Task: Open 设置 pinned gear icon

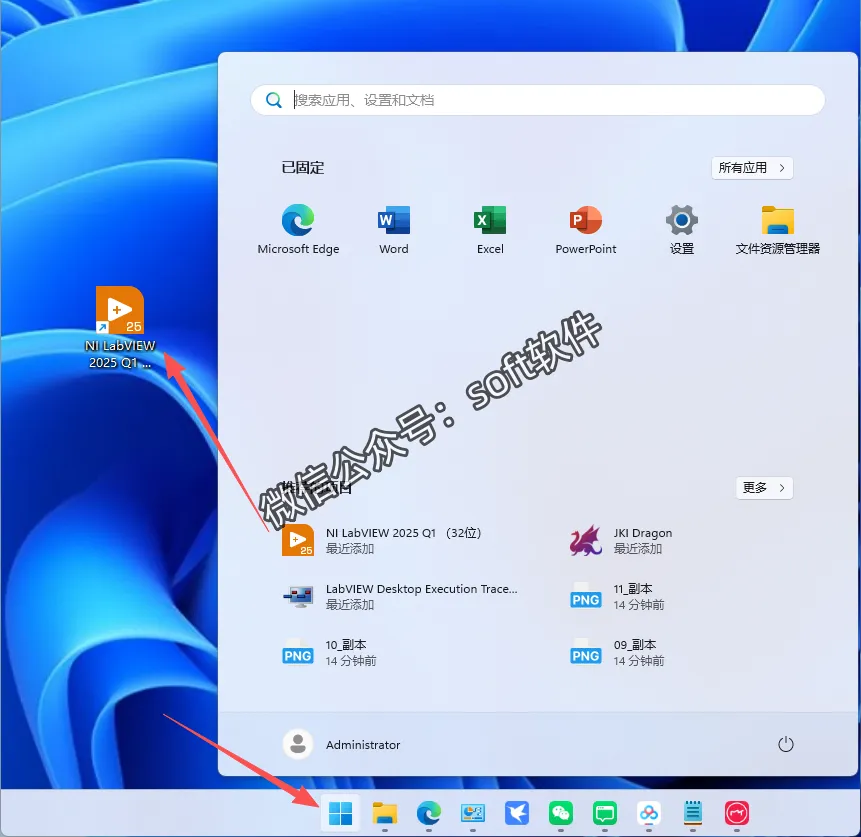Action: coord(682,229)
